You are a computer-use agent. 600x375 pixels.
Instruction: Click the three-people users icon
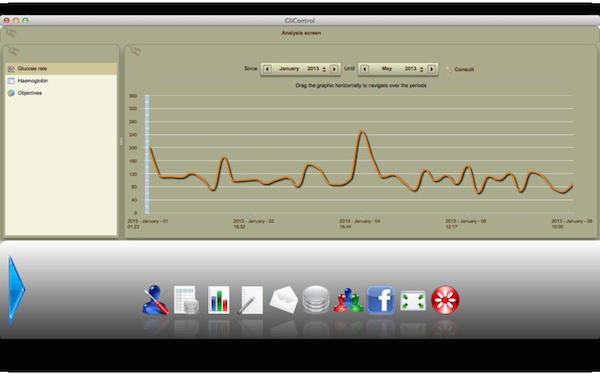[x=348, y=300]
